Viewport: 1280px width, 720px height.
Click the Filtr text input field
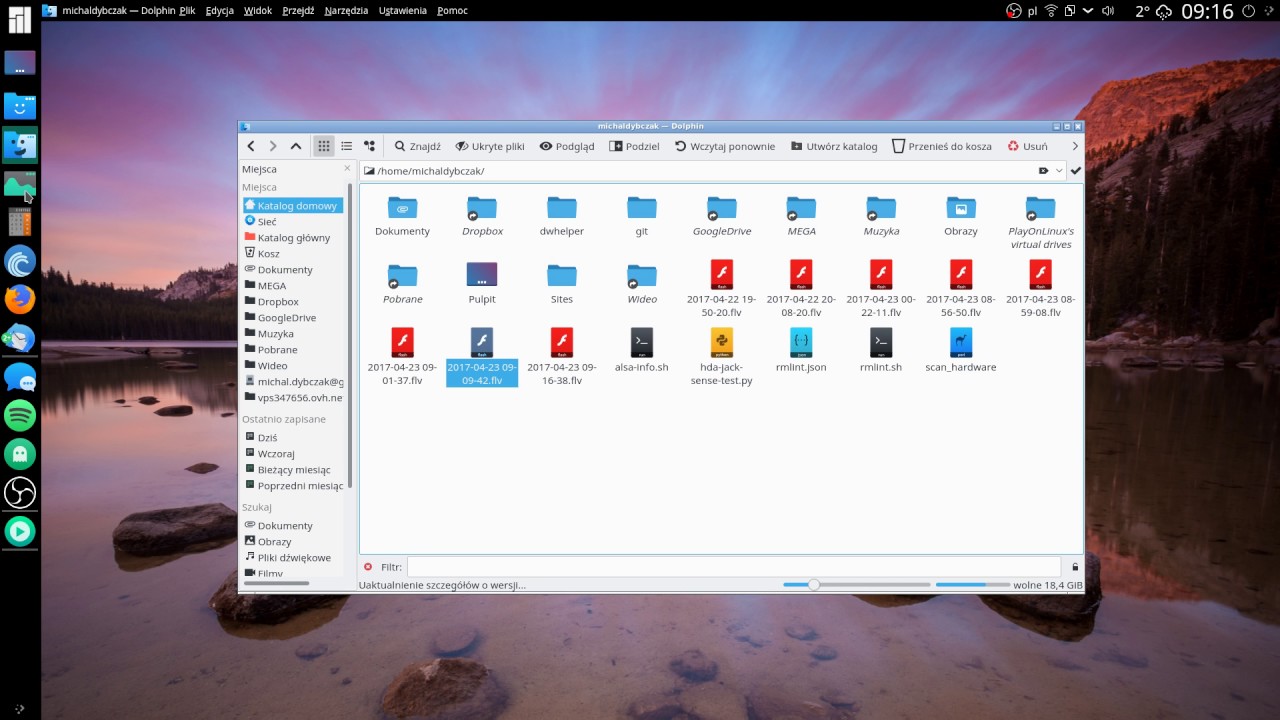point(733,567)
